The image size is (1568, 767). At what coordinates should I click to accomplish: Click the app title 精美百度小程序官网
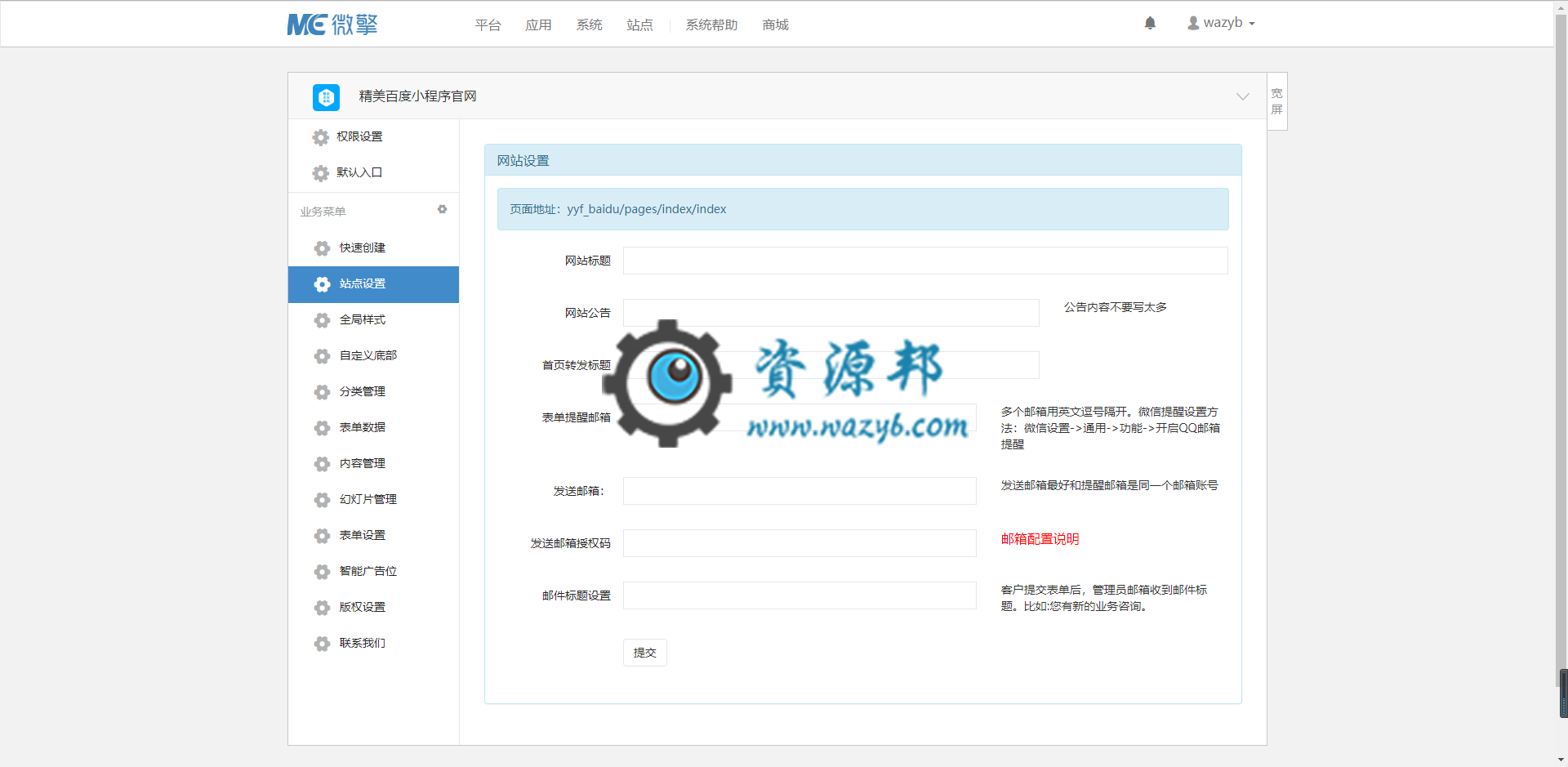click(x=418, y=96)
